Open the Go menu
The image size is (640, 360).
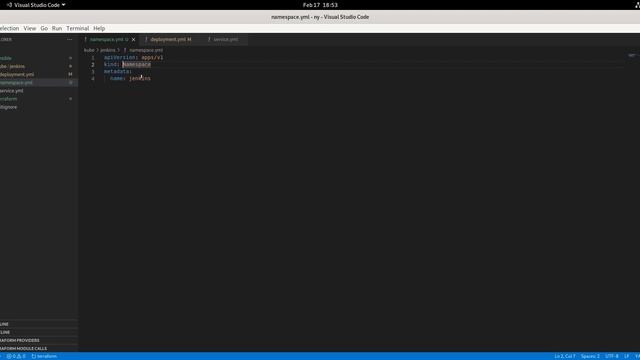click(x=44, y=28)
